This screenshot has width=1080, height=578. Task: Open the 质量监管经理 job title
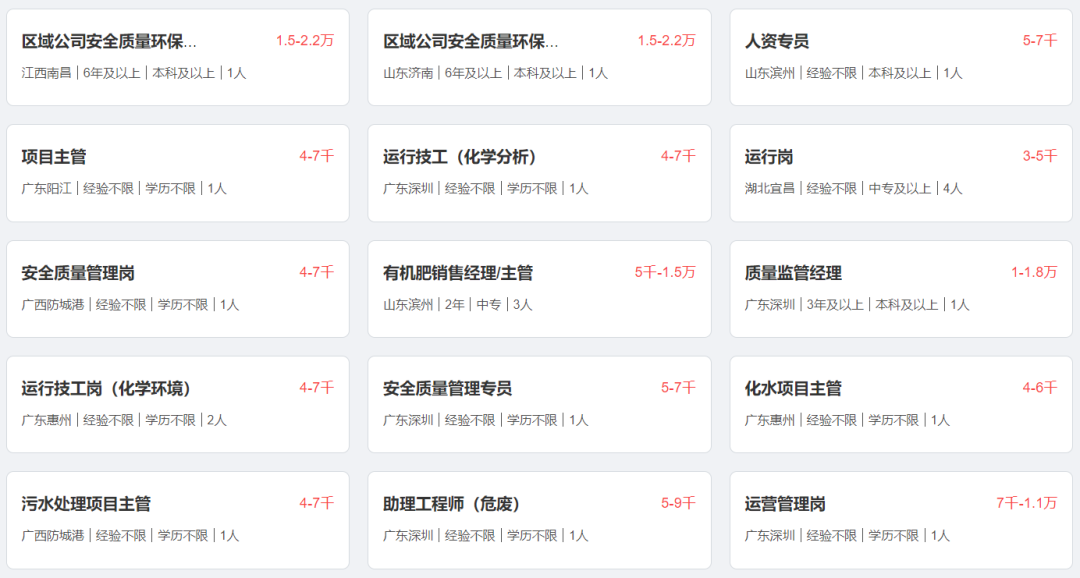pyautogui.click(x=793, y=273)
